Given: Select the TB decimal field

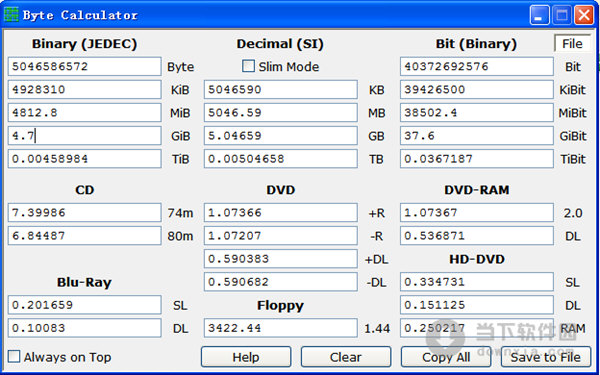Looking at the screenshot, I should pyautogui.click(x=280, y=158).
